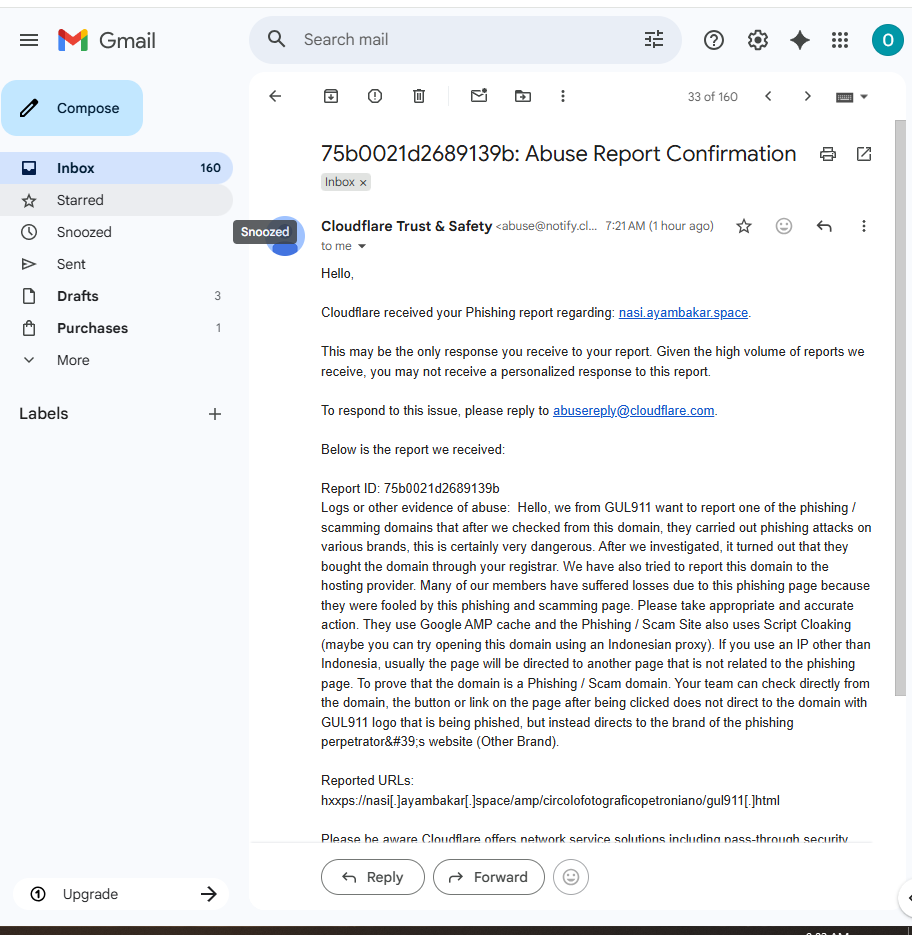Image resolution: width=912 pixels, height=935 pixels.
Task: Expand More sidebar items
Action: click(x=116, y=360)
